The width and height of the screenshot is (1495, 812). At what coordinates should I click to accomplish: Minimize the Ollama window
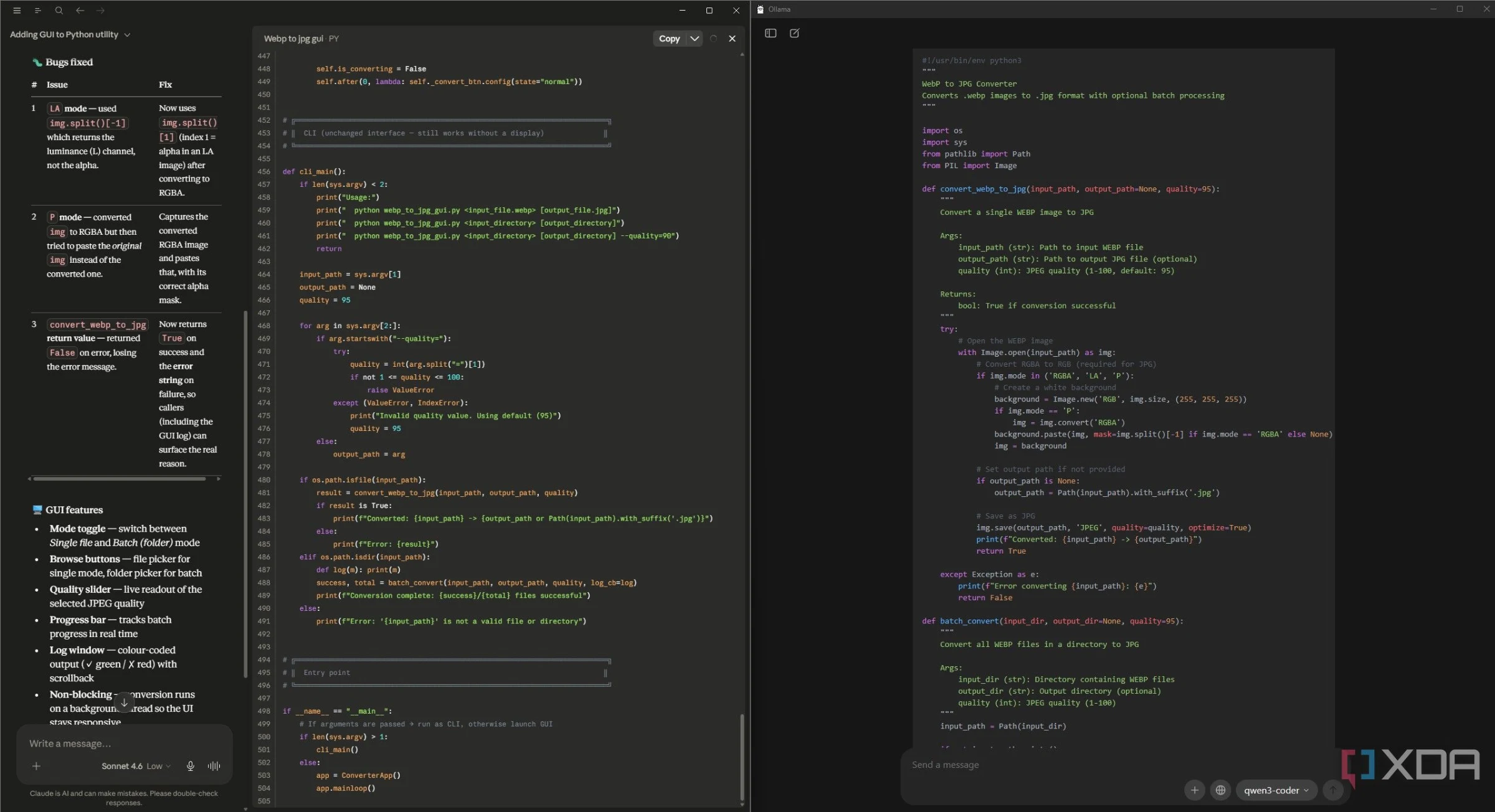[1433, 9]
